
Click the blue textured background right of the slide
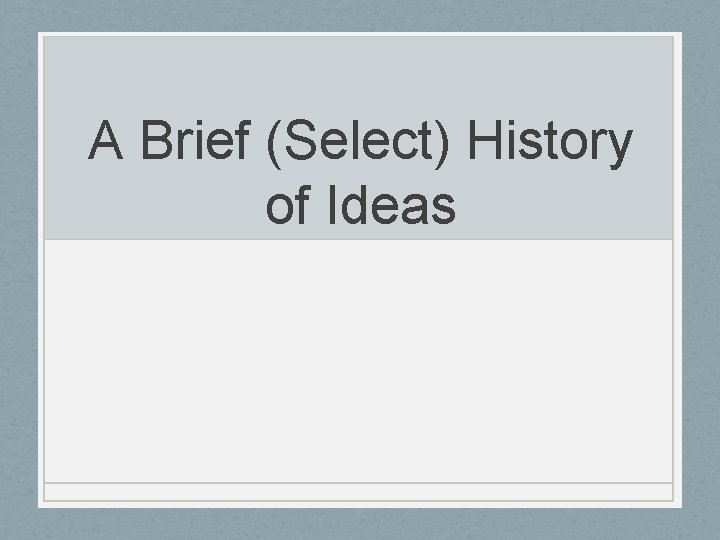[701, 270]
